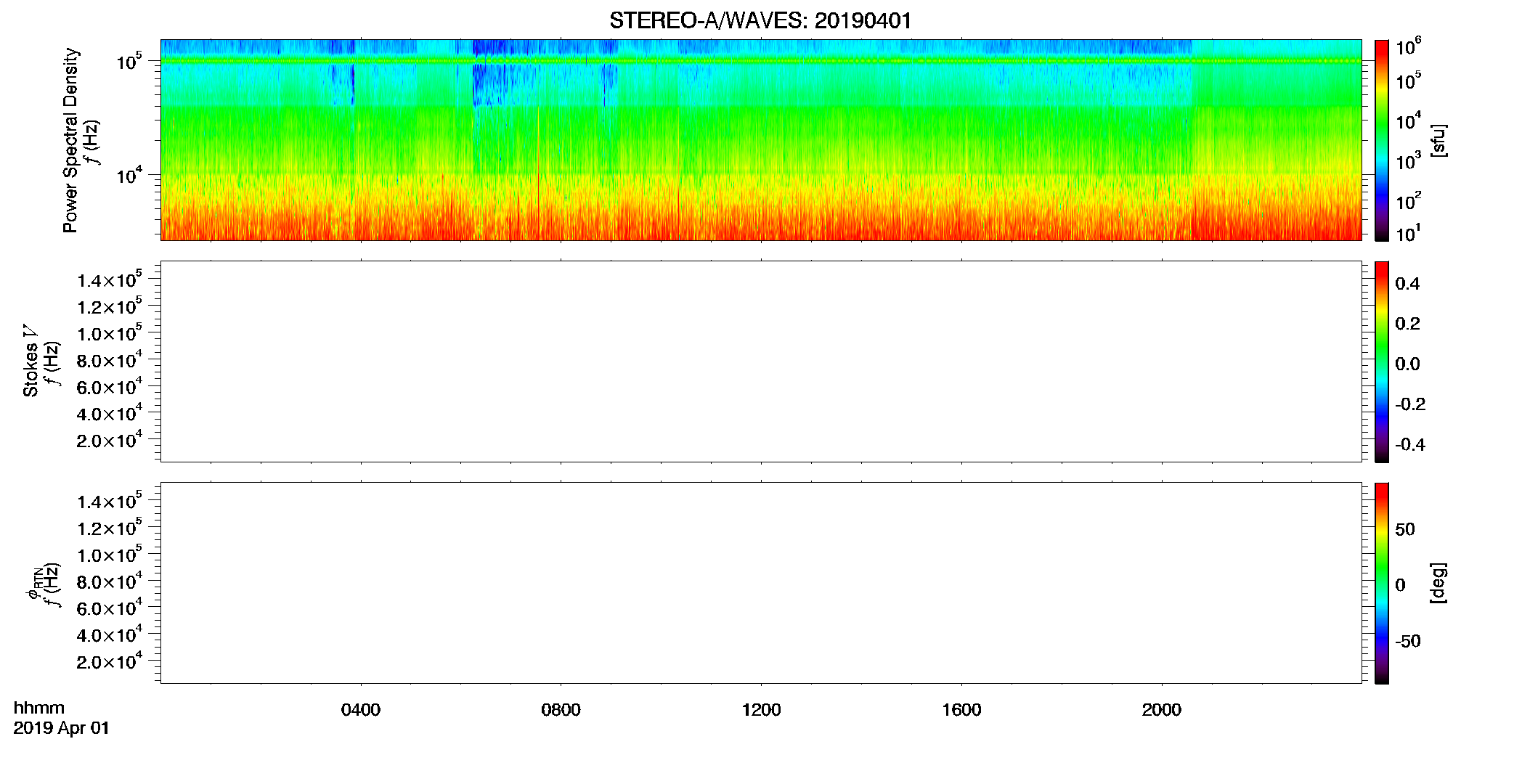
Task: Click the 1600 time tick label
Action: tap(961, 709)
